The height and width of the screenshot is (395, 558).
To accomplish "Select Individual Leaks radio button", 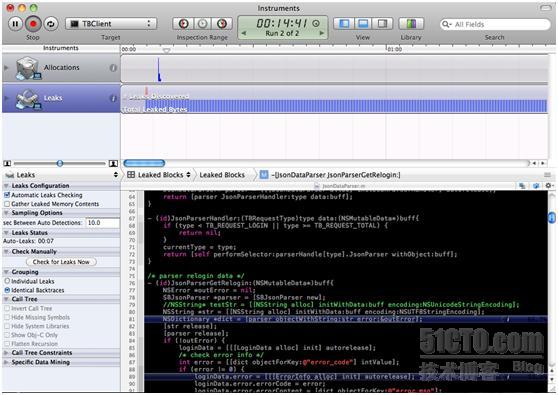I will tap(7, 281).
